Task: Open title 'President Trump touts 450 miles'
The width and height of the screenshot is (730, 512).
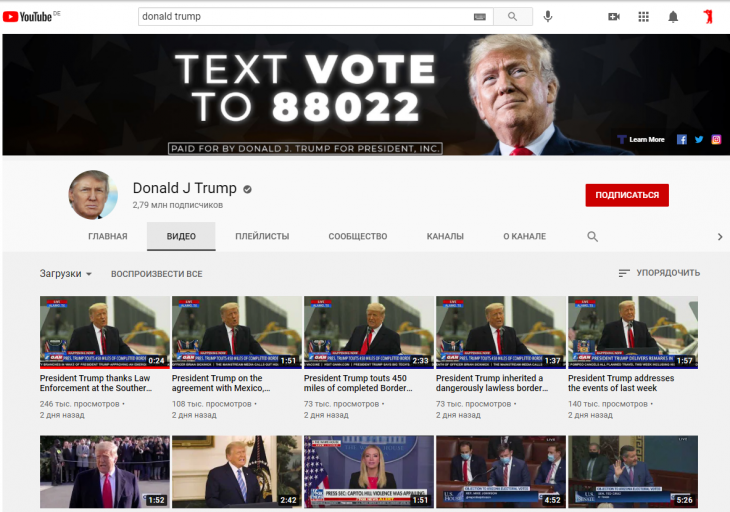Action: [x=358, y=383]
